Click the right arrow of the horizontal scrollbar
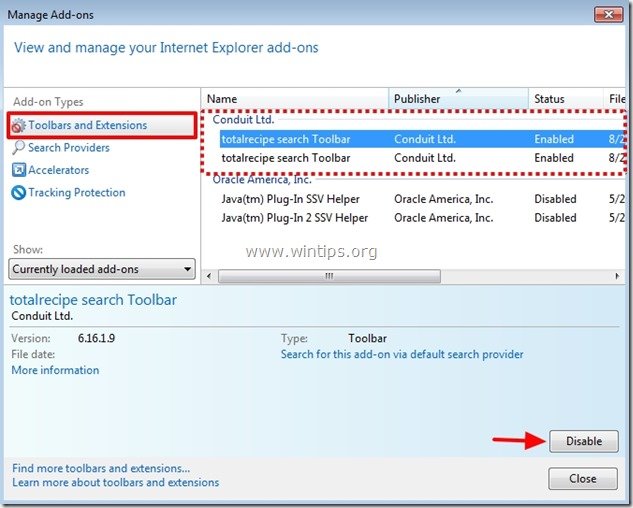 [617, 276]
